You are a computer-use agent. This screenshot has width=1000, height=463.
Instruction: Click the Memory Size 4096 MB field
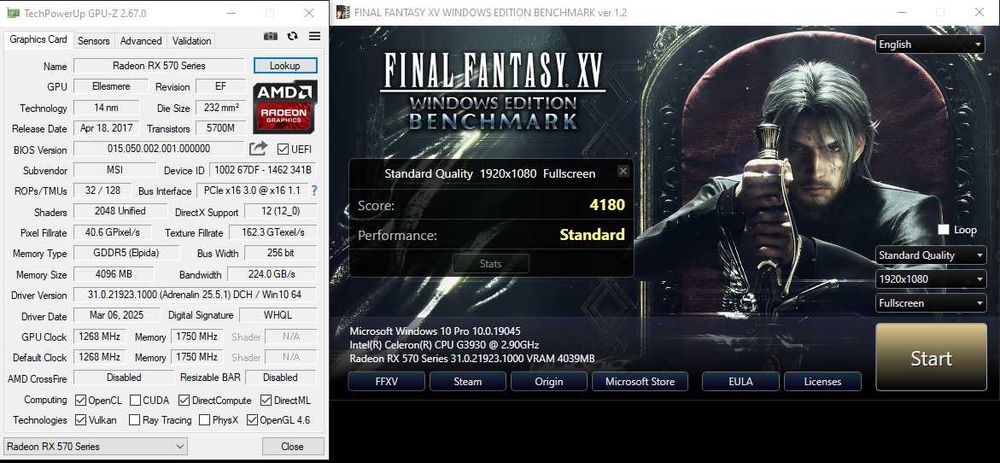tap(114, 274)
